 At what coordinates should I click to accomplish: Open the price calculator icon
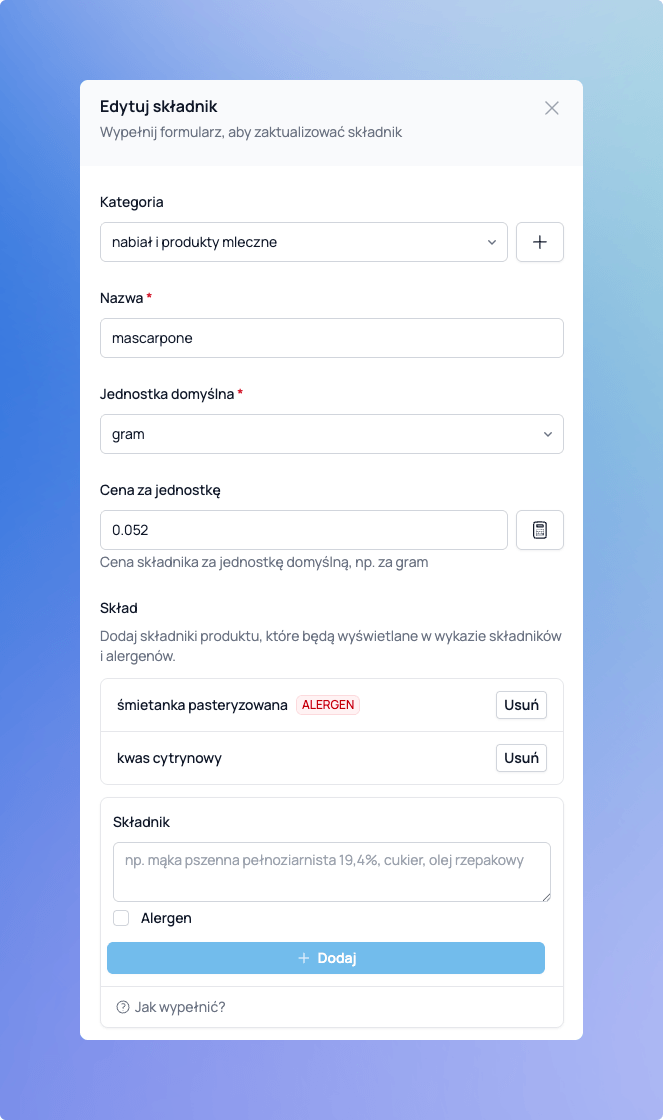click(x=540, y=530)
